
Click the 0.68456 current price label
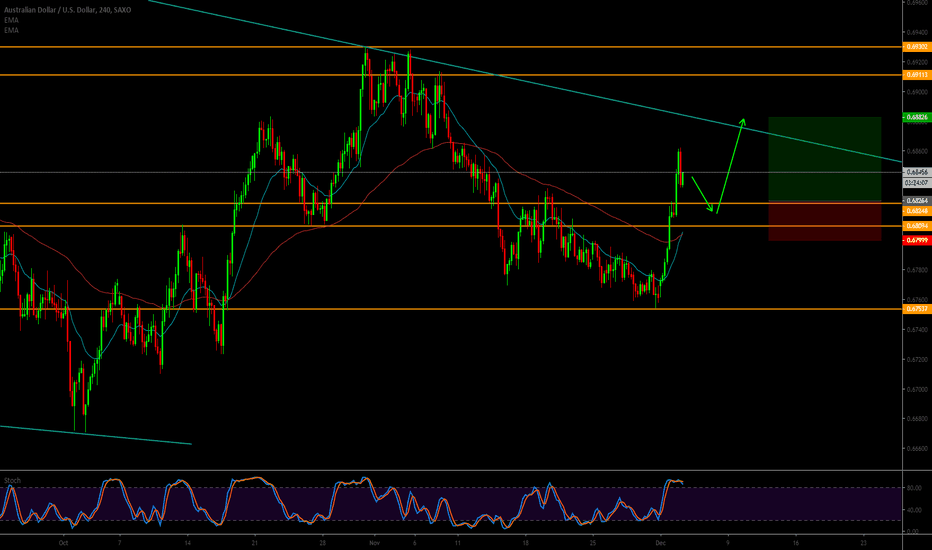pos(917,172)
